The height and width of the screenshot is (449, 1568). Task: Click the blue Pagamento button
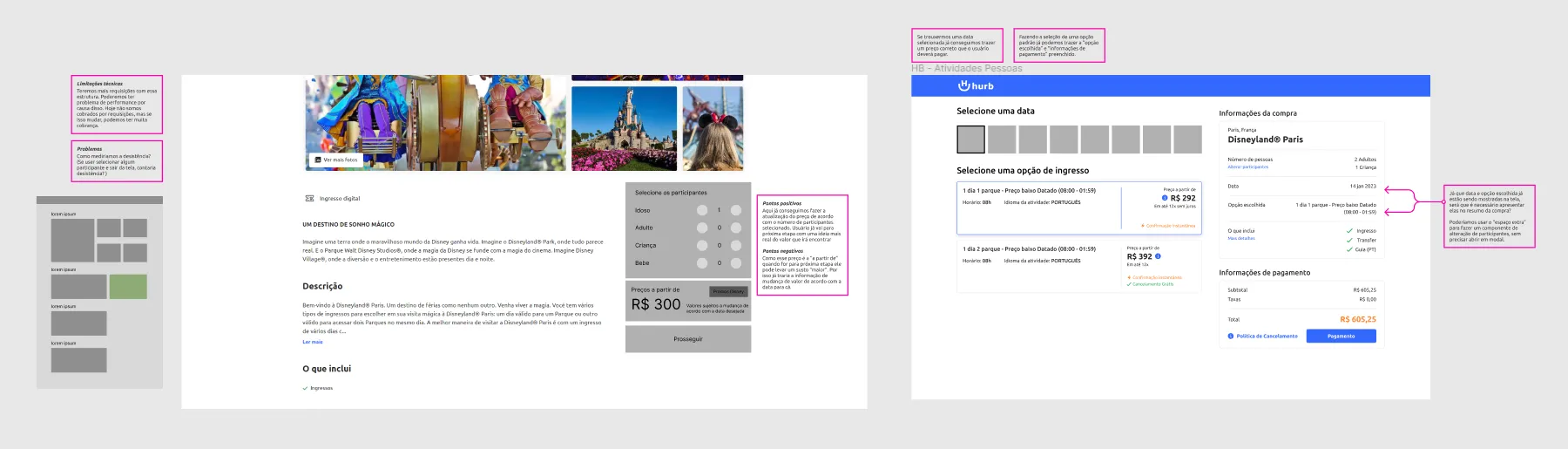tap(1341, 336)
